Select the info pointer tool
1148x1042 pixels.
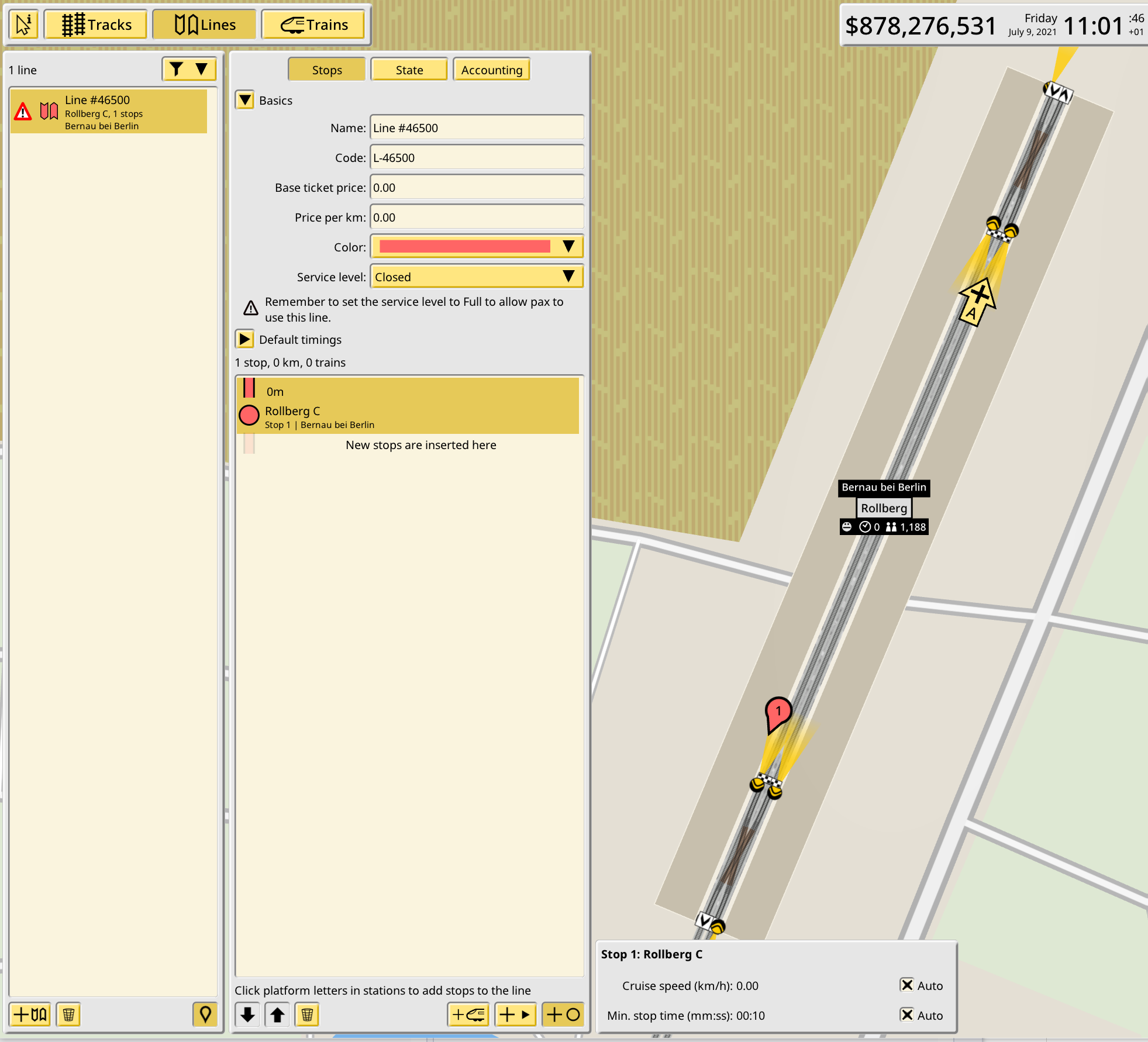(x=24, y=25)
